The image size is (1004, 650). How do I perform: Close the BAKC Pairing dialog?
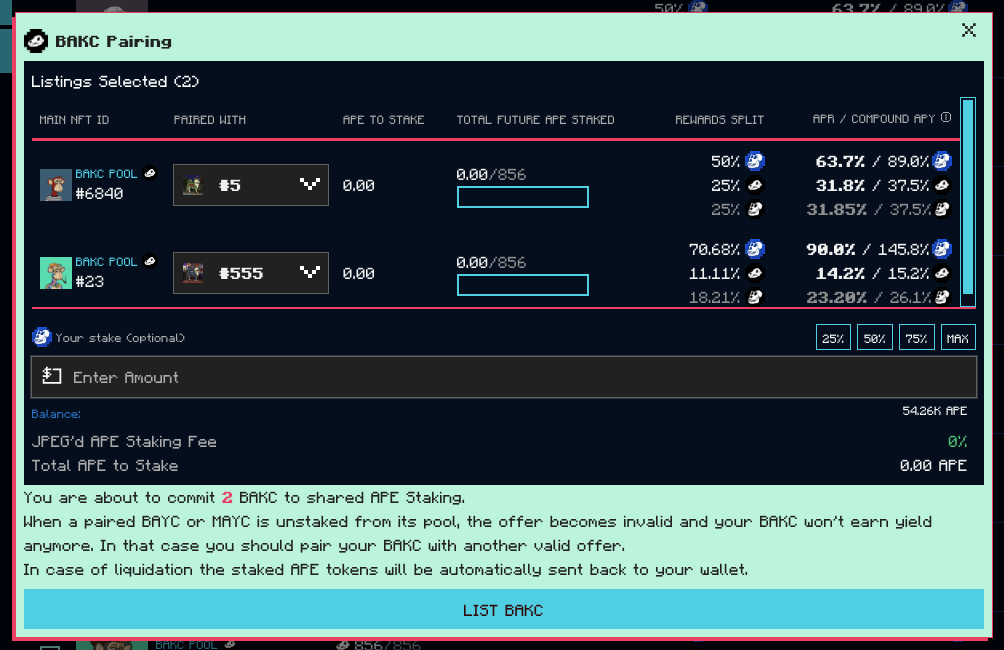(968, 30)
